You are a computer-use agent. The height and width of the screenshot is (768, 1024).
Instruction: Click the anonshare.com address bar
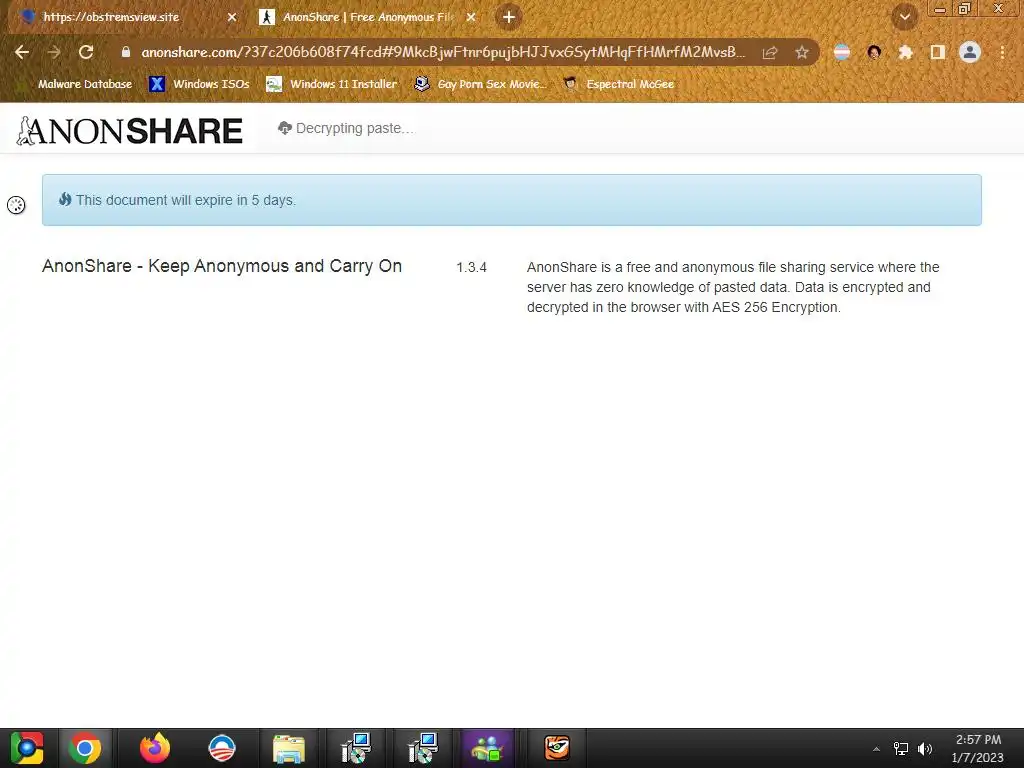442,52
